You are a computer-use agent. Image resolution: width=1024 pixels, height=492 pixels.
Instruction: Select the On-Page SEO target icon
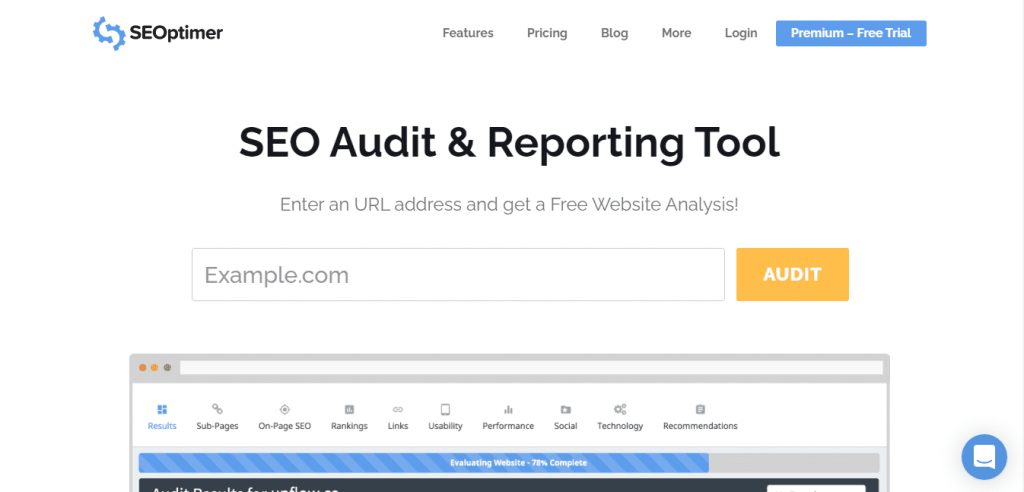click(284, 410)
